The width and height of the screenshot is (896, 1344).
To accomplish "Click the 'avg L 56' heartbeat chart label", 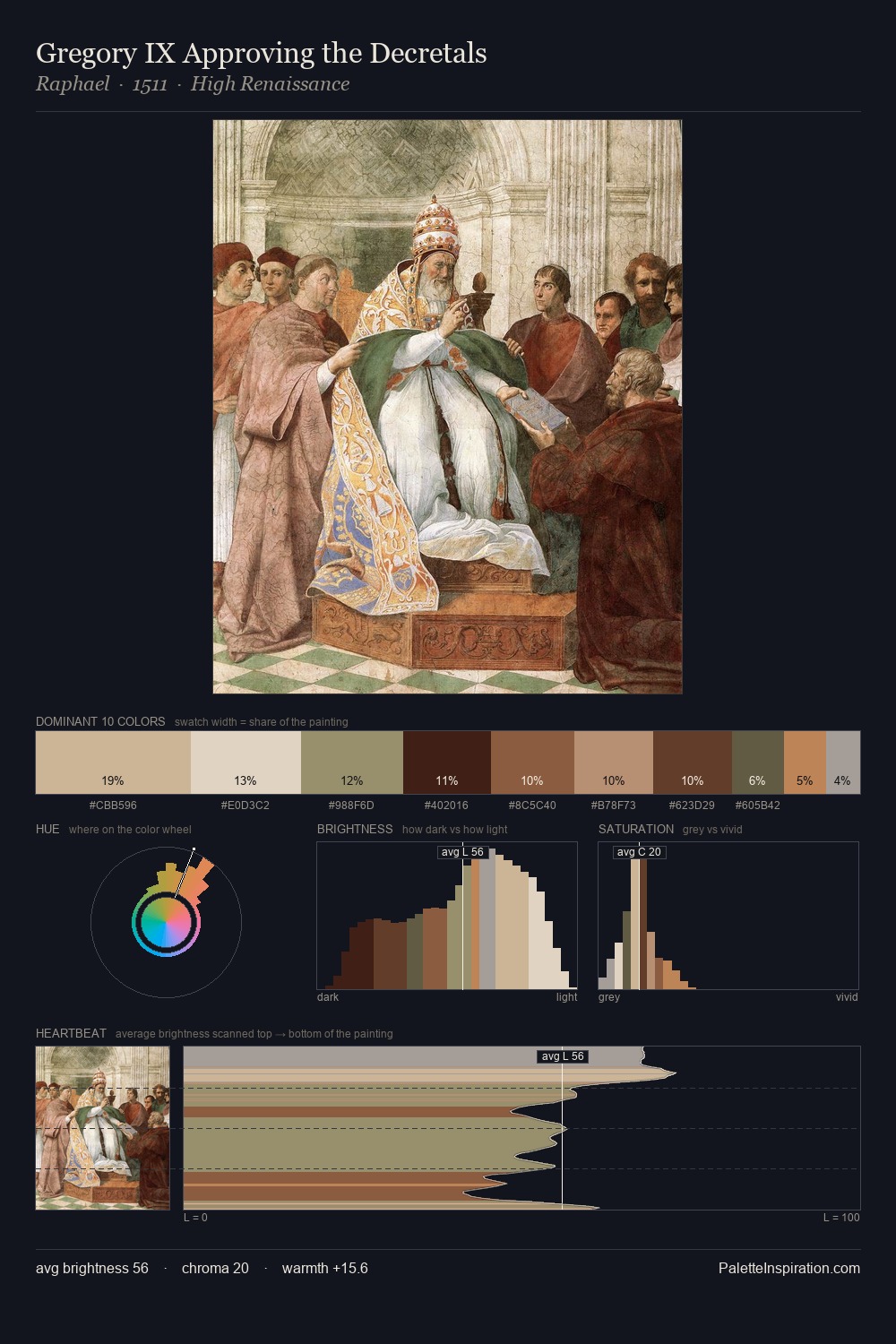I will tap(563, 1056).
